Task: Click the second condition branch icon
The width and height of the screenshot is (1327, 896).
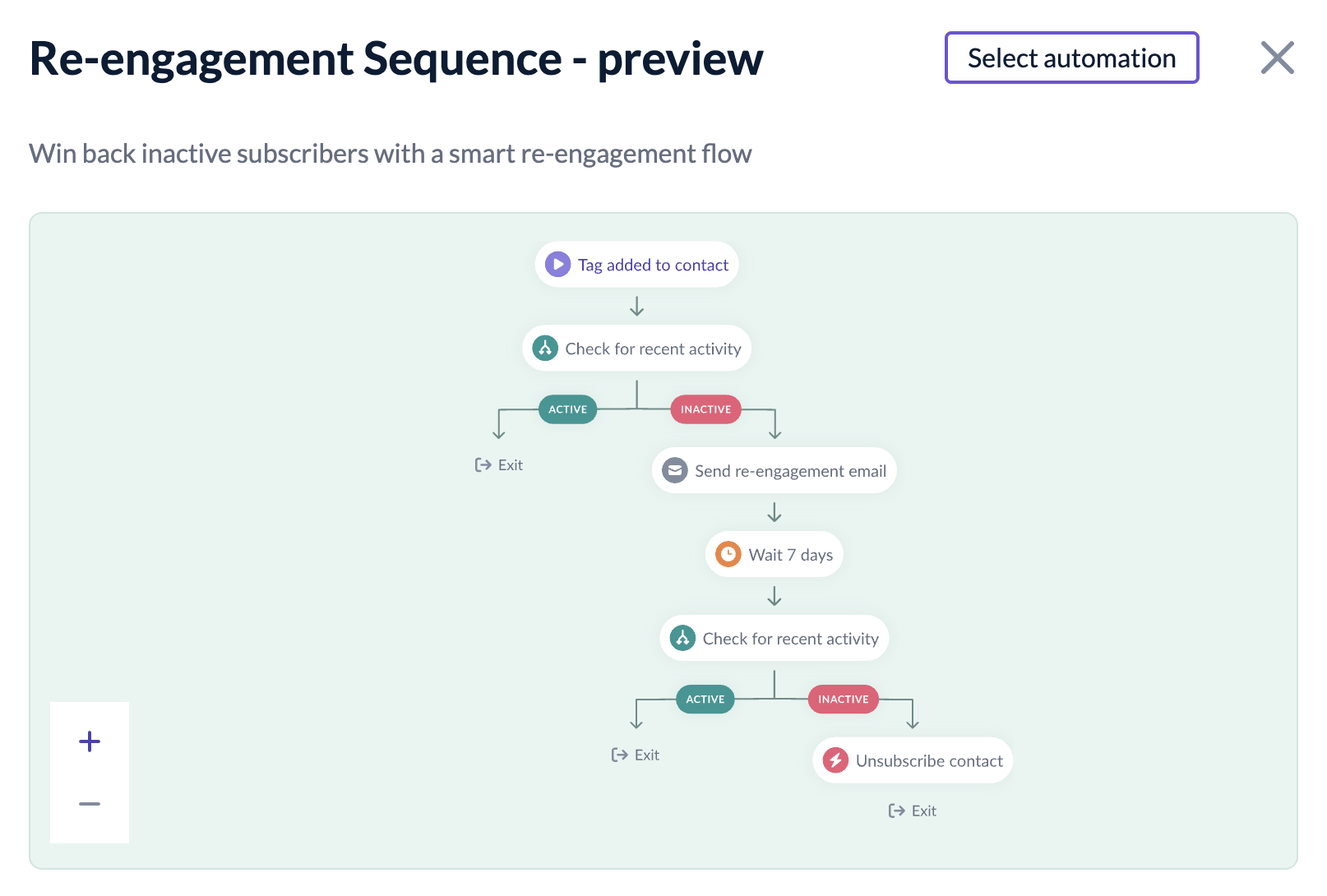Action: (x=682, y=639)
